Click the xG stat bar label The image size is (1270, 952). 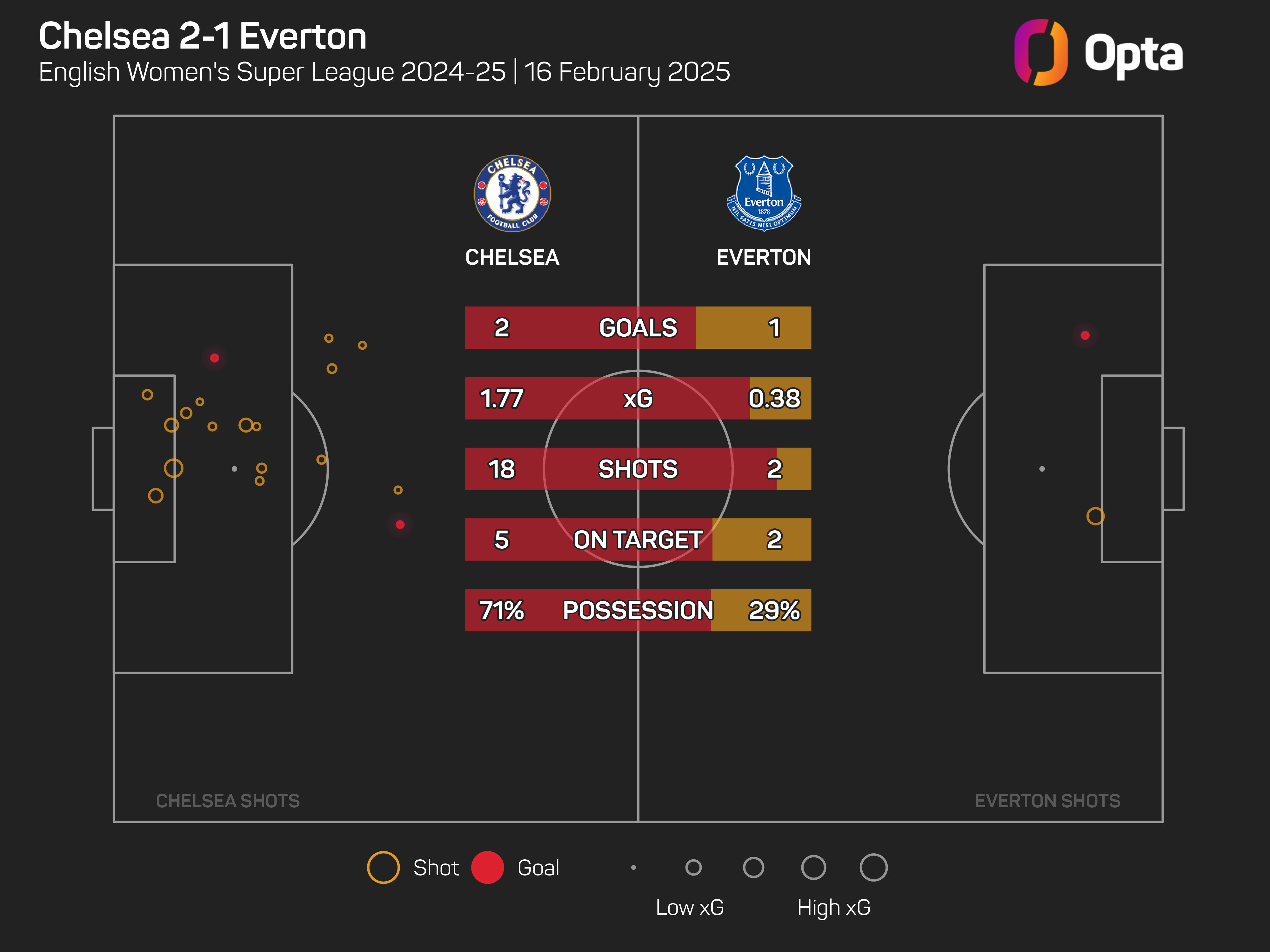(x=637, y=398)
